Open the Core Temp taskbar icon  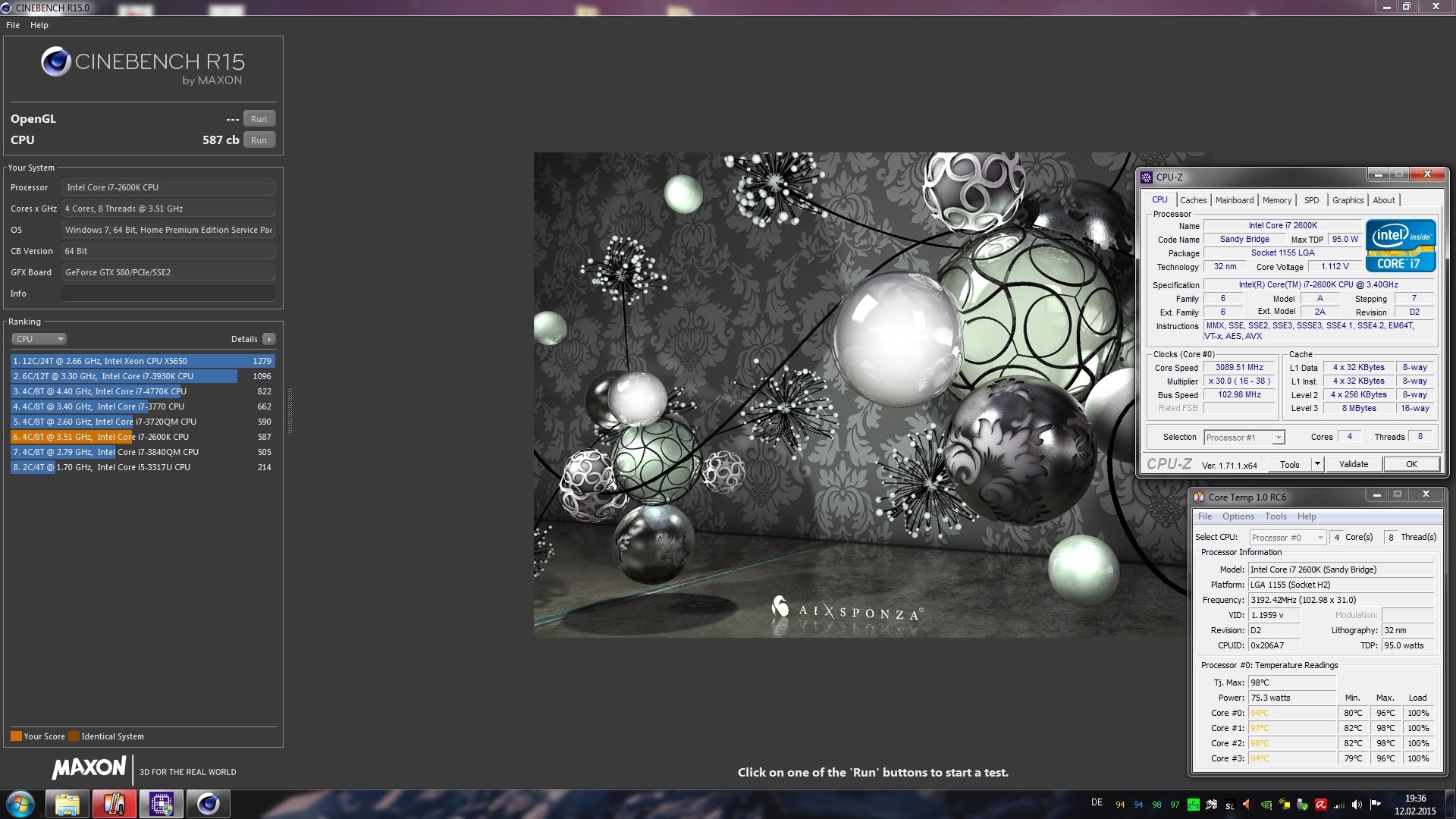click(x=114, y=804)
